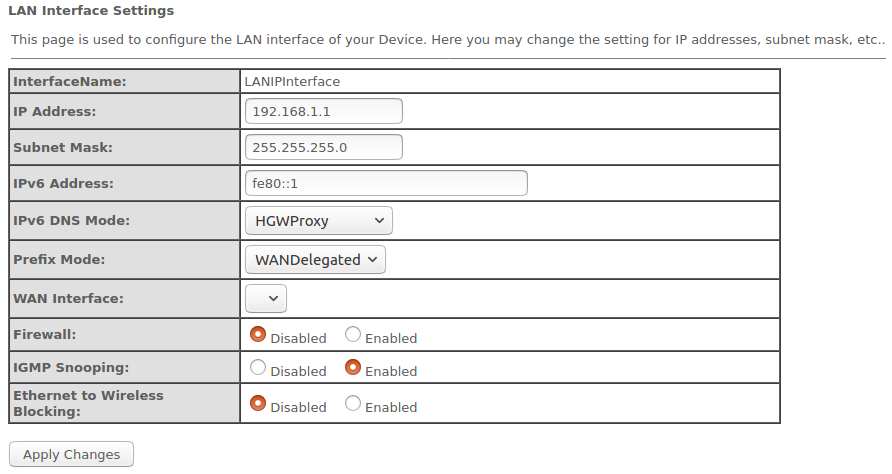Click the Prefix Mode label
The height and width of the screenshot is (474, 892).
point(59,259)
